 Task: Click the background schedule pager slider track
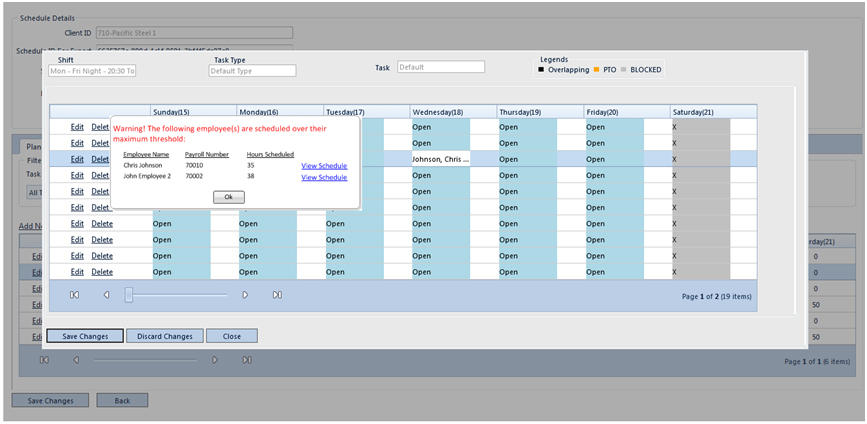pos(145,360)
